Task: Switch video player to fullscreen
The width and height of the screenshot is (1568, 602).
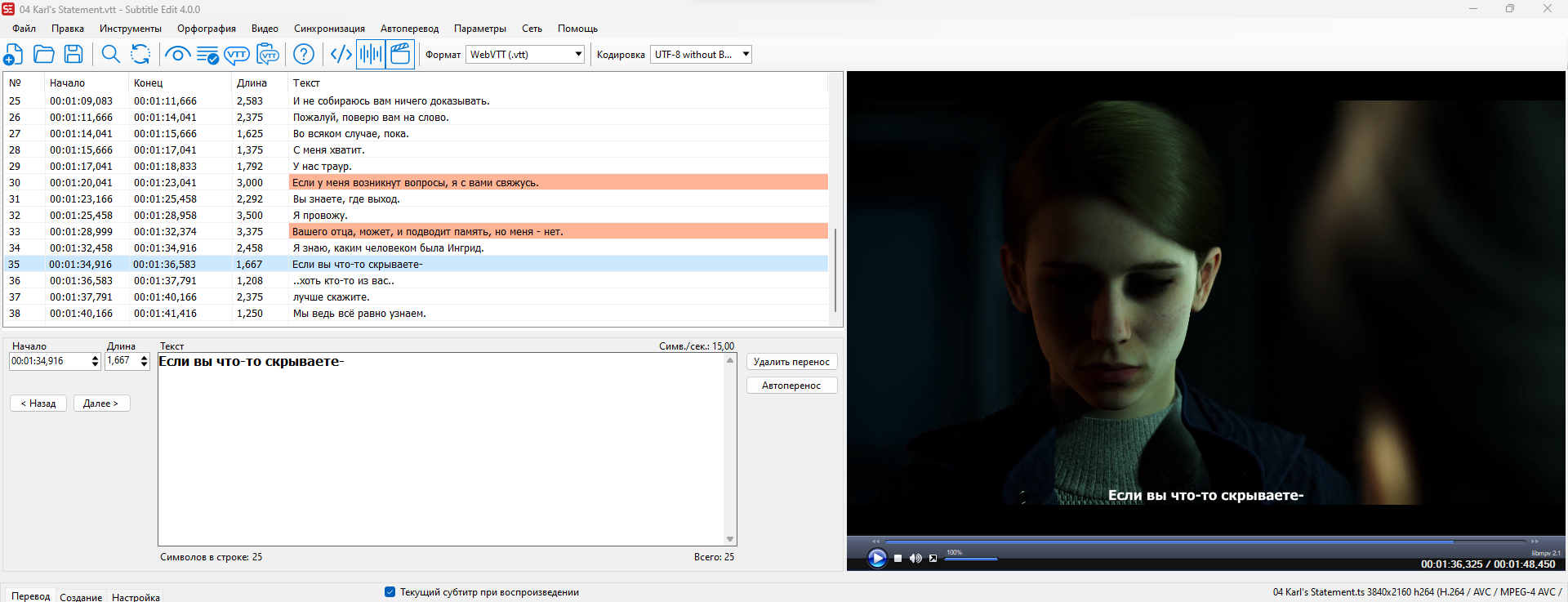Action: pyautogui.click(x=933, y=559)
